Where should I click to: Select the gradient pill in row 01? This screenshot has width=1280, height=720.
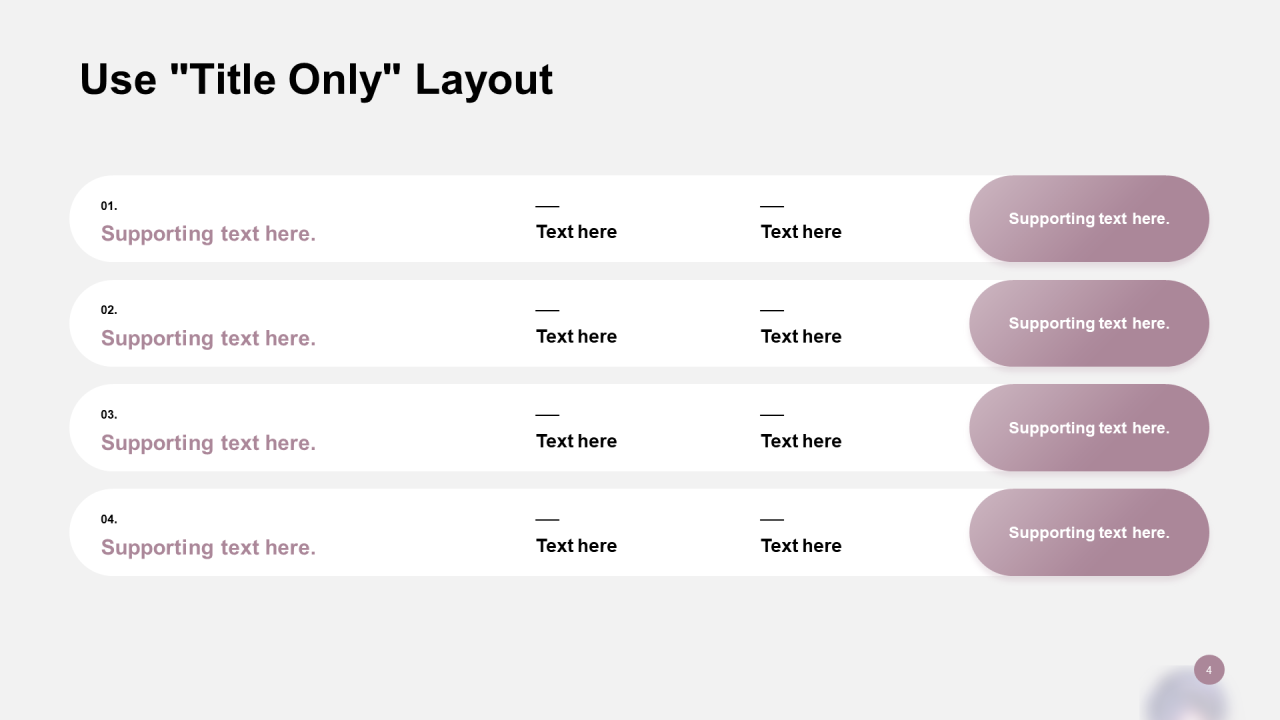(1089, 219)
